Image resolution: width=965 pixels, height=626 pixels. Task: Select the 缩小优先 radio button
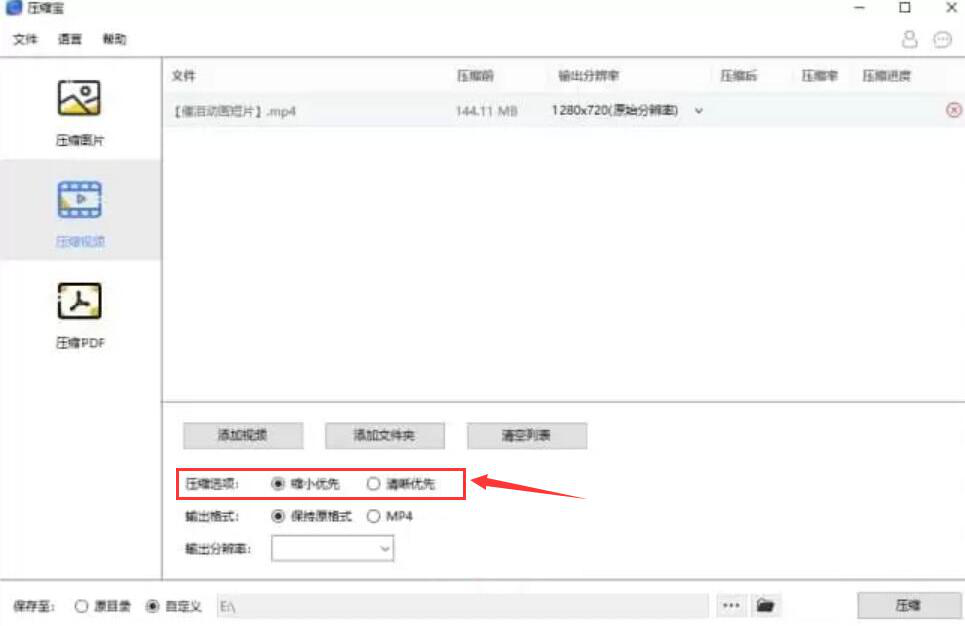tap(278, 484)
